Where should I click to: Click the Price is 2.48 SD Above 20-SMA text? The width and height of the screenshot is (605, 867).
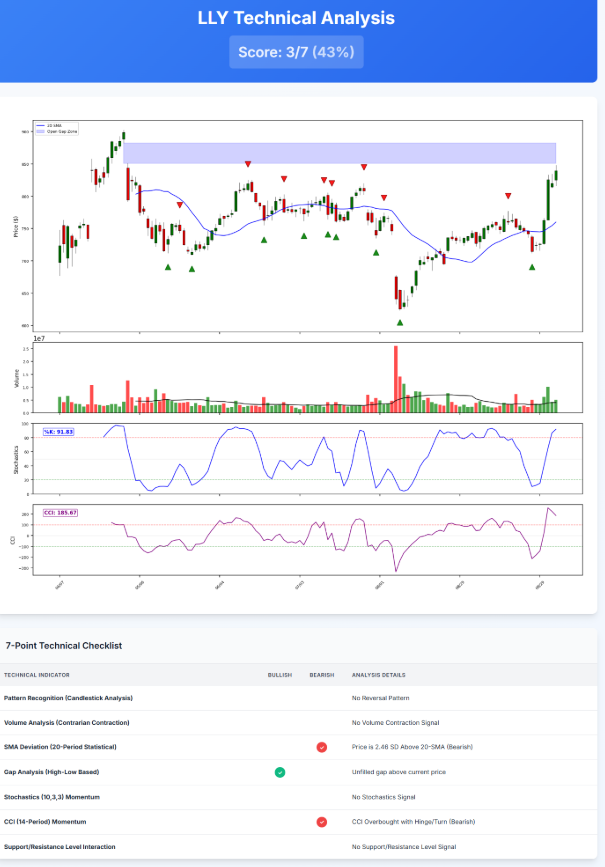click(413, 747)
